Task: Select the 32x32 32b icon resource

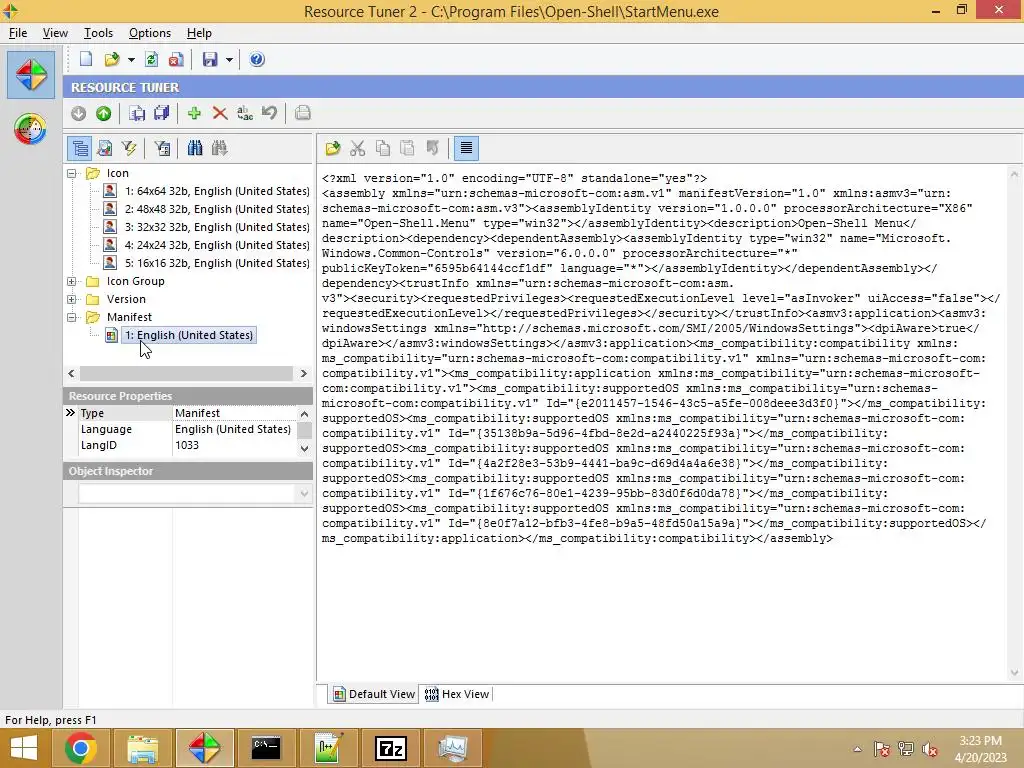Action: click(217, 227)
